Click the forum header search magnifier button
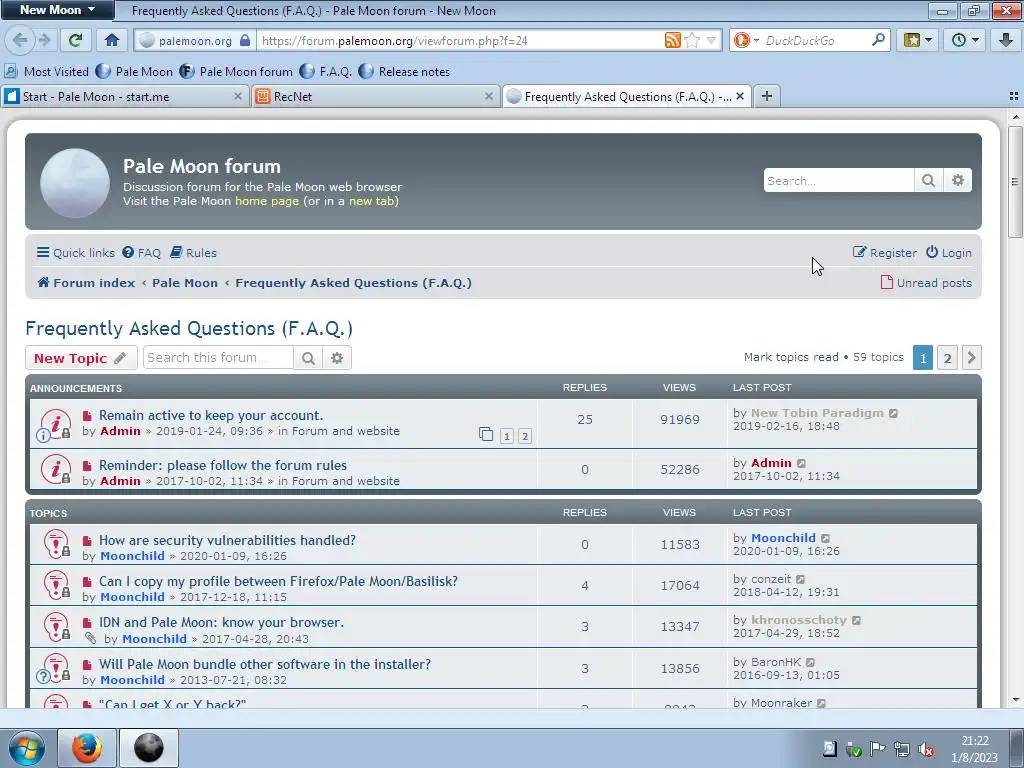The width and height of the screenshot is (1024, 768). click(929, 180)
